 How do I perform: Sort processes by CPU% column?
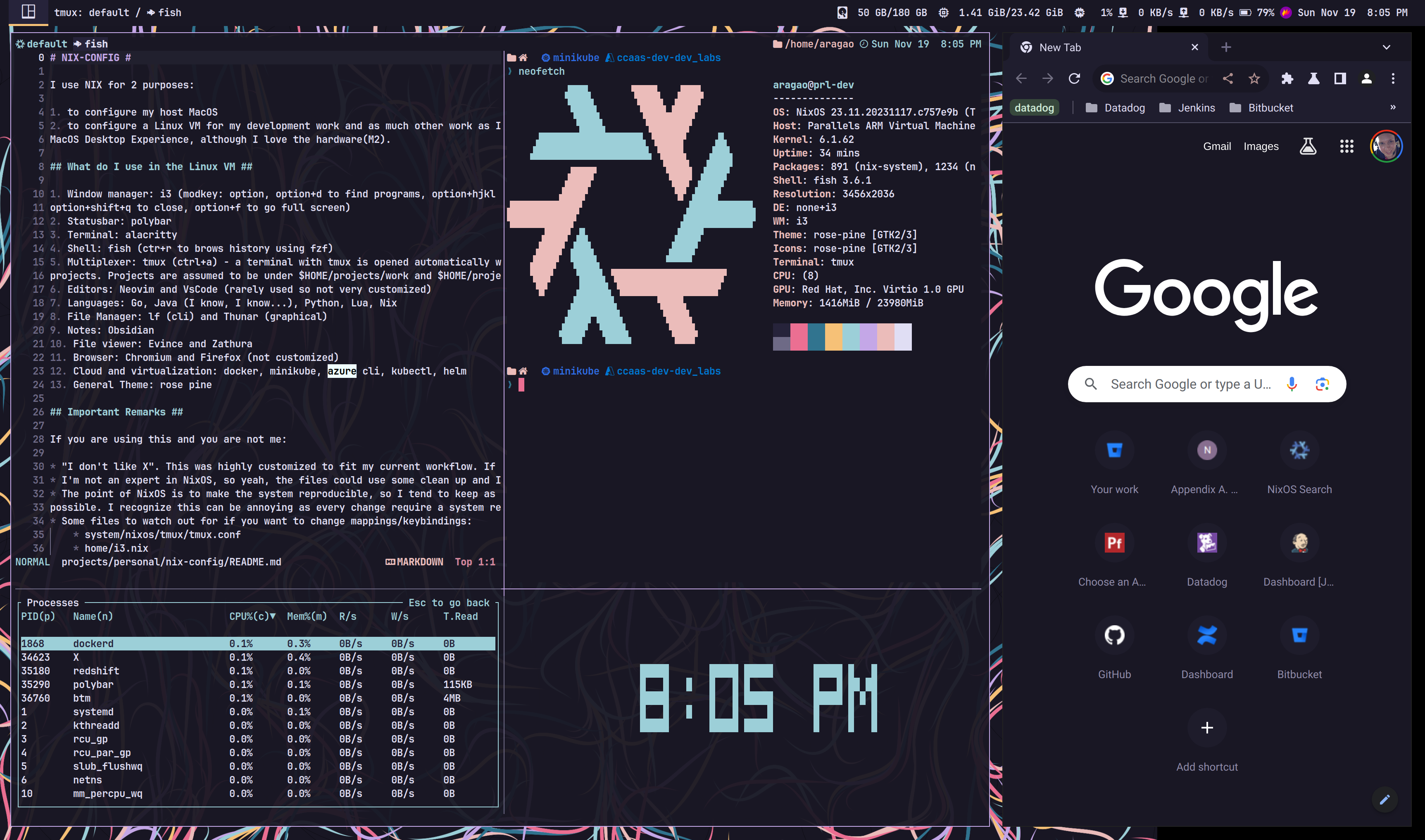[x=251, y=617]
